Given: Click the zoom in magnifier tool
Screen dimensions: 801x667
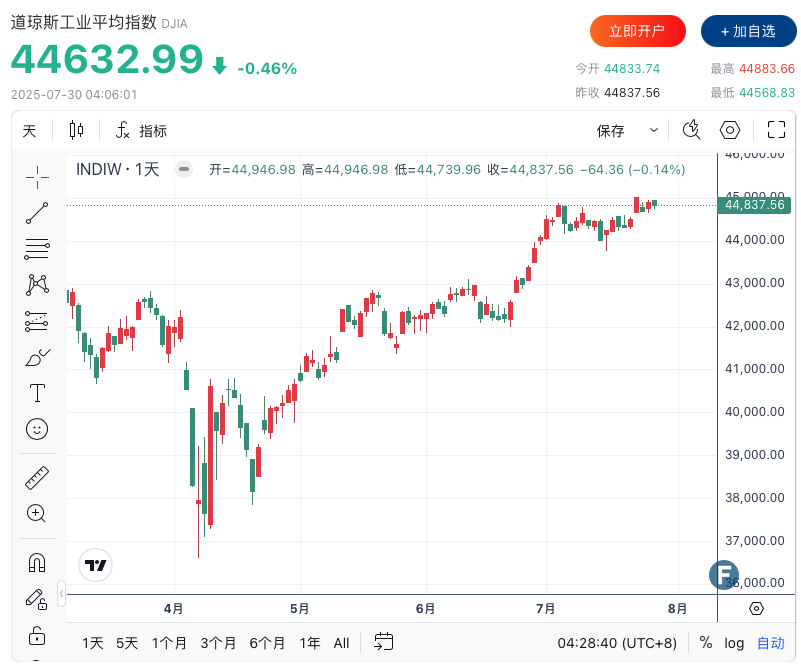Looking at the screenshot, I should pyautogui.click(x=37, y=513).
